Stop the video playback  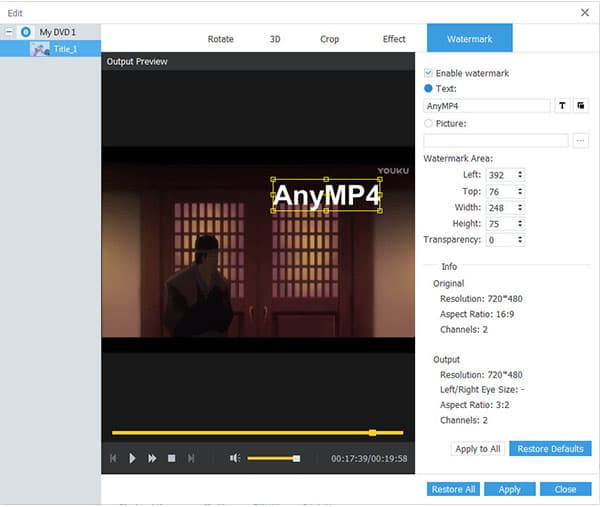pos(171,458)
